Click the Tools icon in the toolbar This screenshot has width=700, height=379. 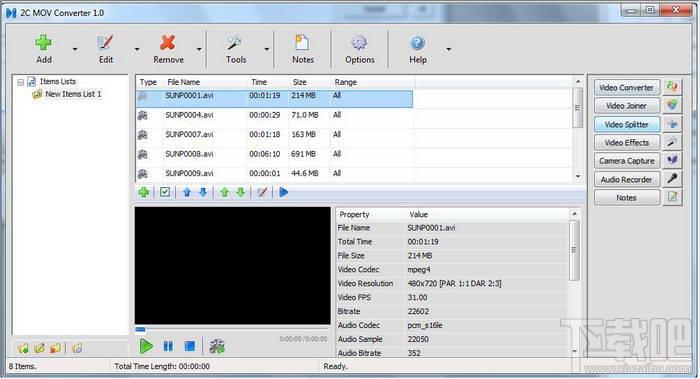tap(235, 43)
